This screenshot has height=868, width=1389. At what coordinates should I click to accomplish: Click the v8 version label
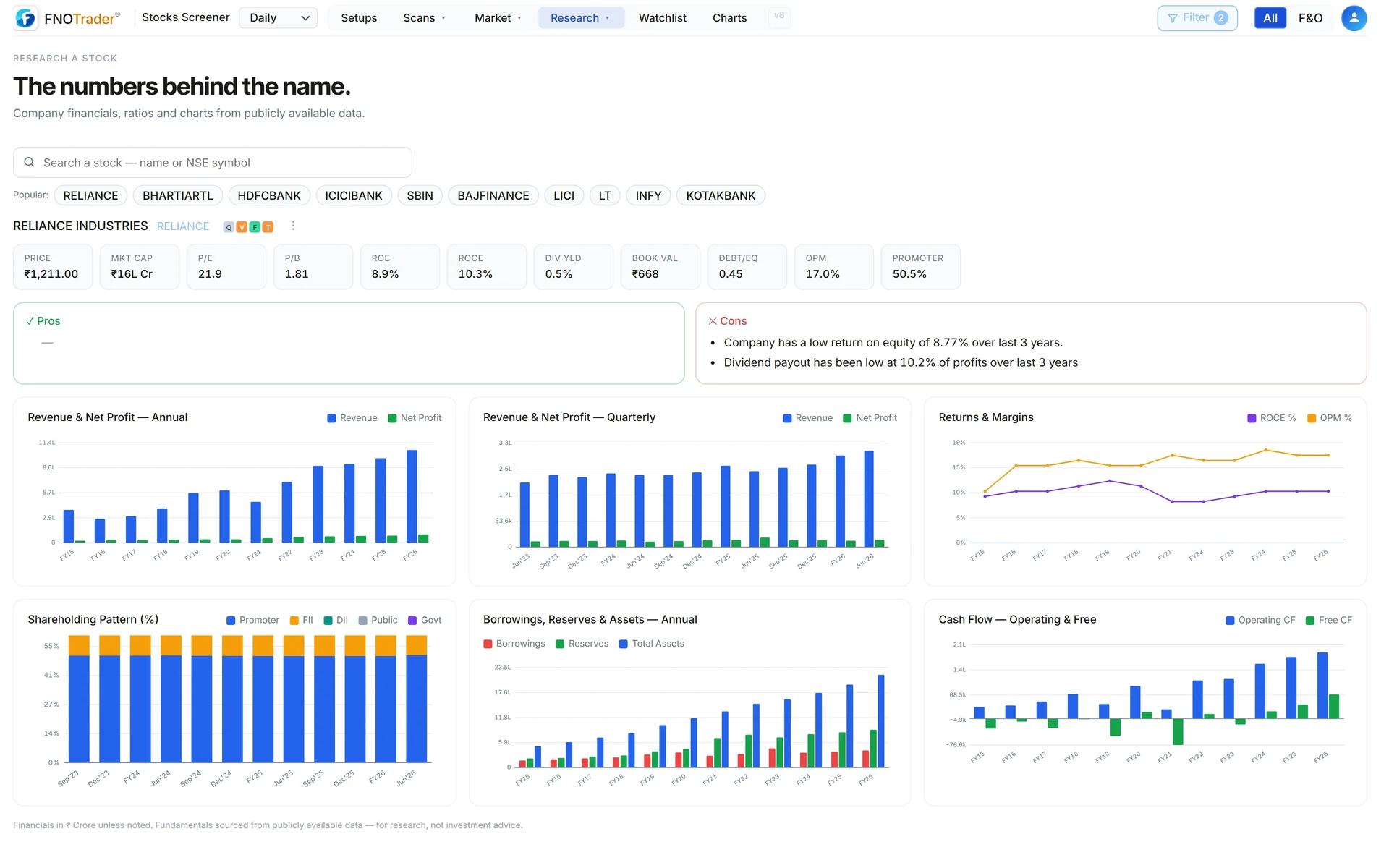[x=779, y=16]
